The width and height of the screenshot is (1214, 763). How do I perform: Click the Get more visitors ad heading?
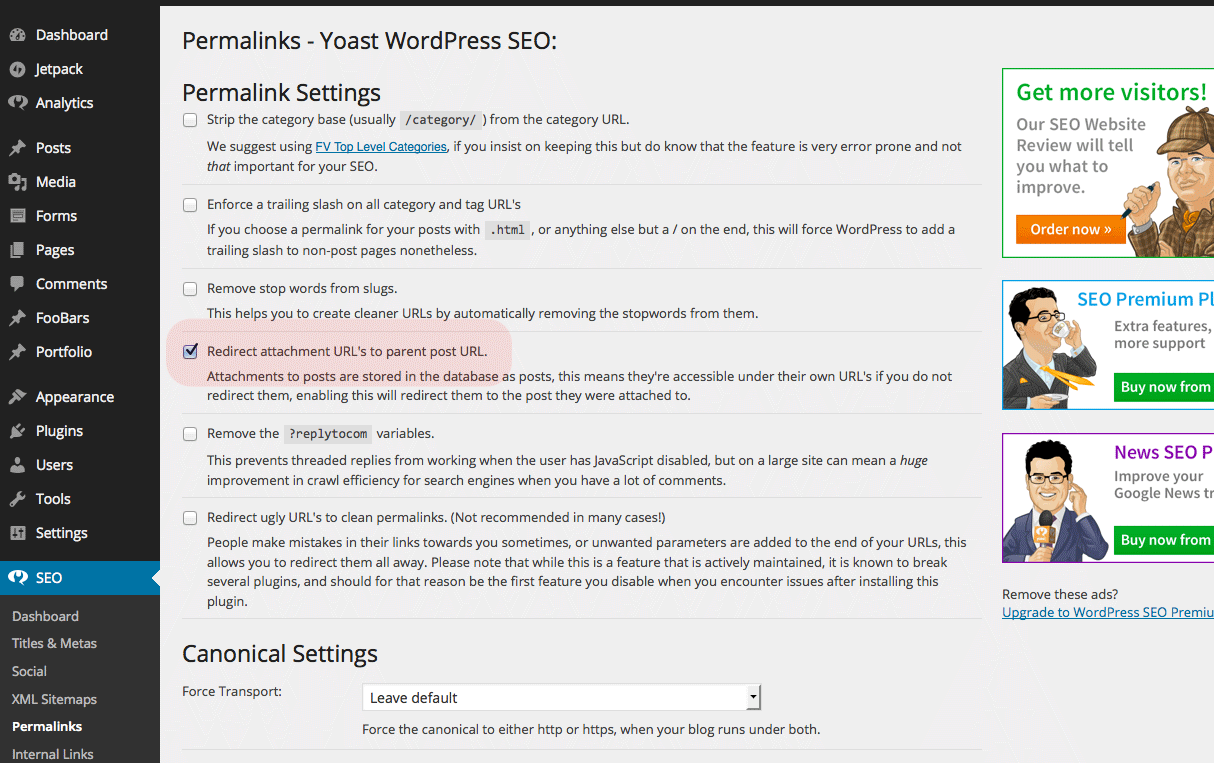[x=1112, y=92]
